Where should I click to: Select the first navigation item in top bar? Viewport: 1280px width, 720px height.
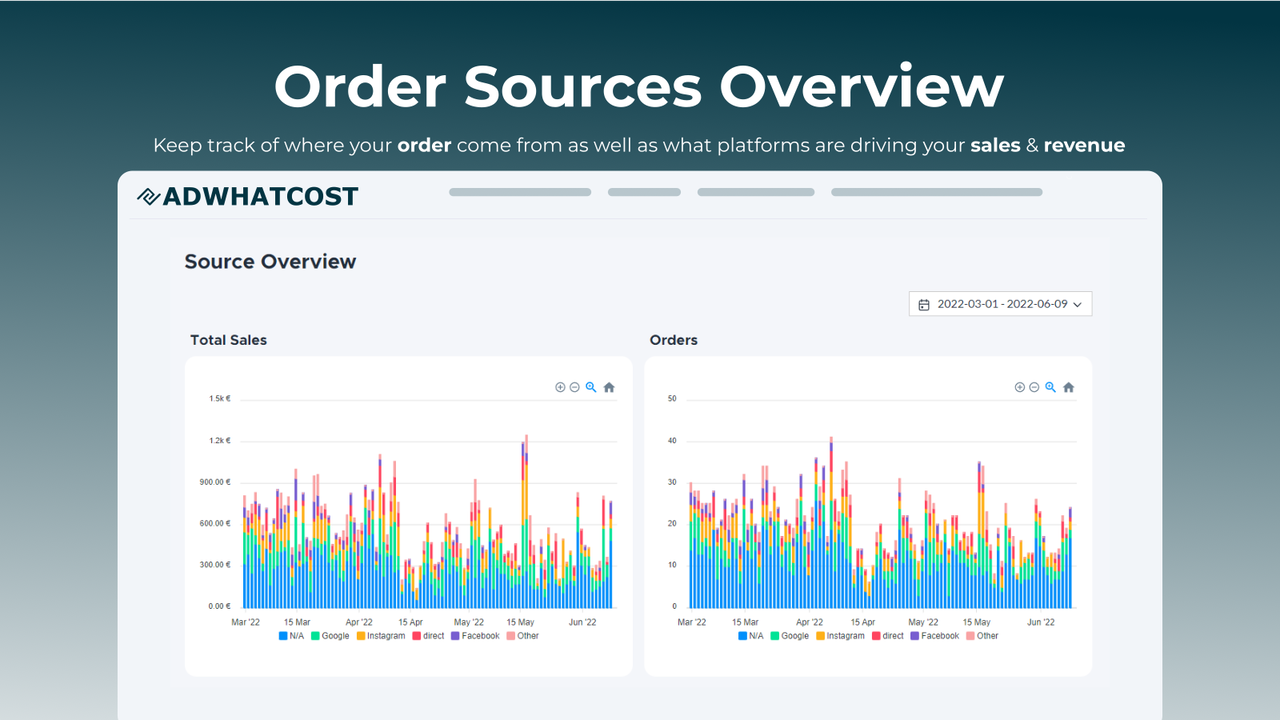519,191
